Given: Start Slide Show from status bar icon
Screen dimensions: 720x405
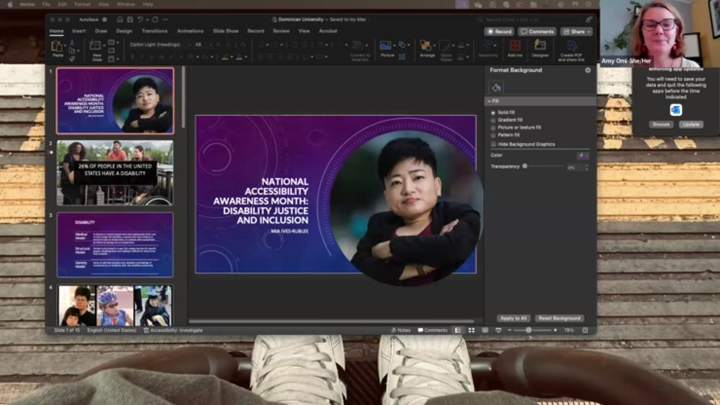Looking at the screenshot, I should pos(498,330).
